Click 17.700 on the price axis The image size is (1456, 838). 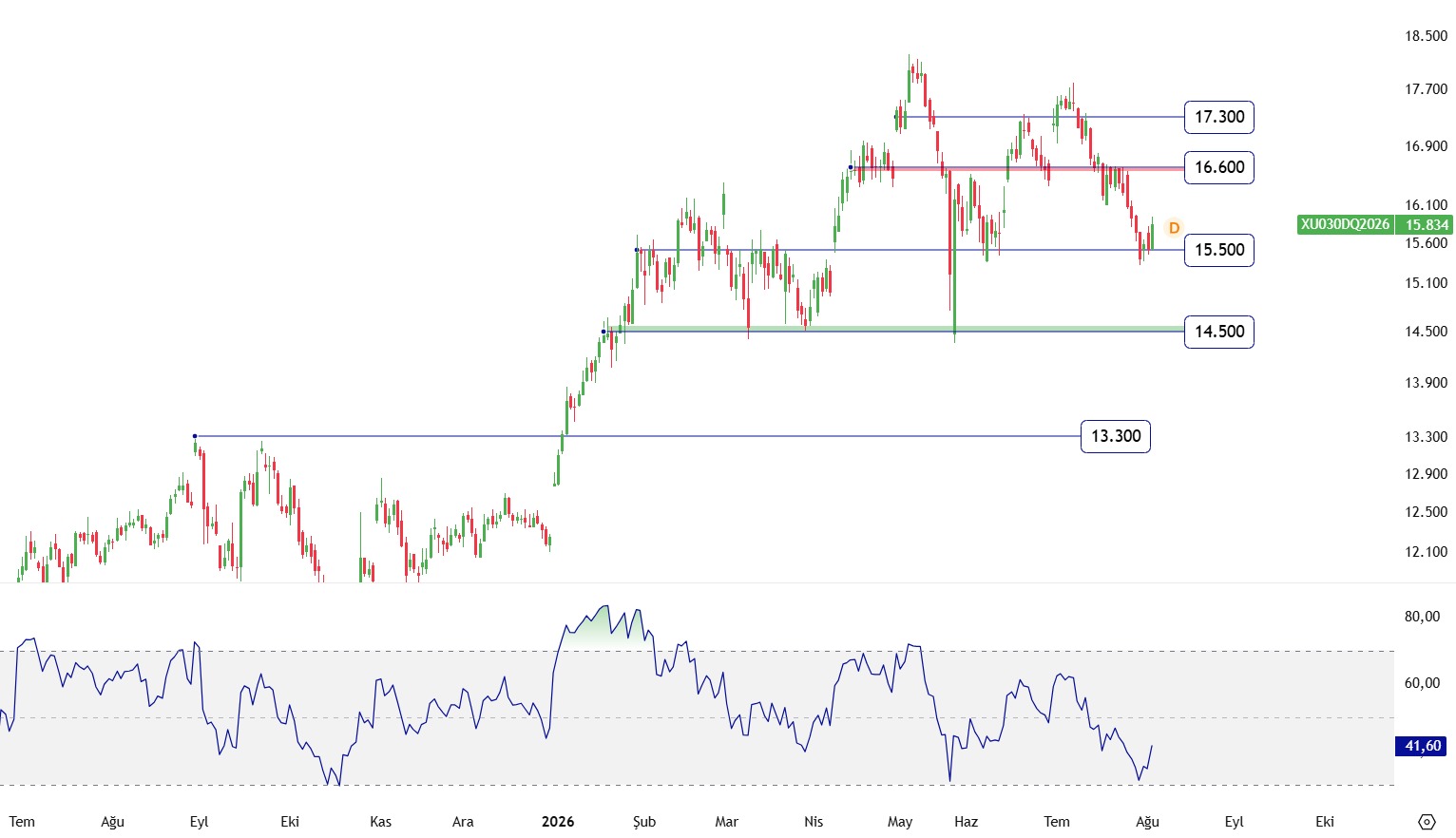pyautogui.click(x=1426, y=89)
